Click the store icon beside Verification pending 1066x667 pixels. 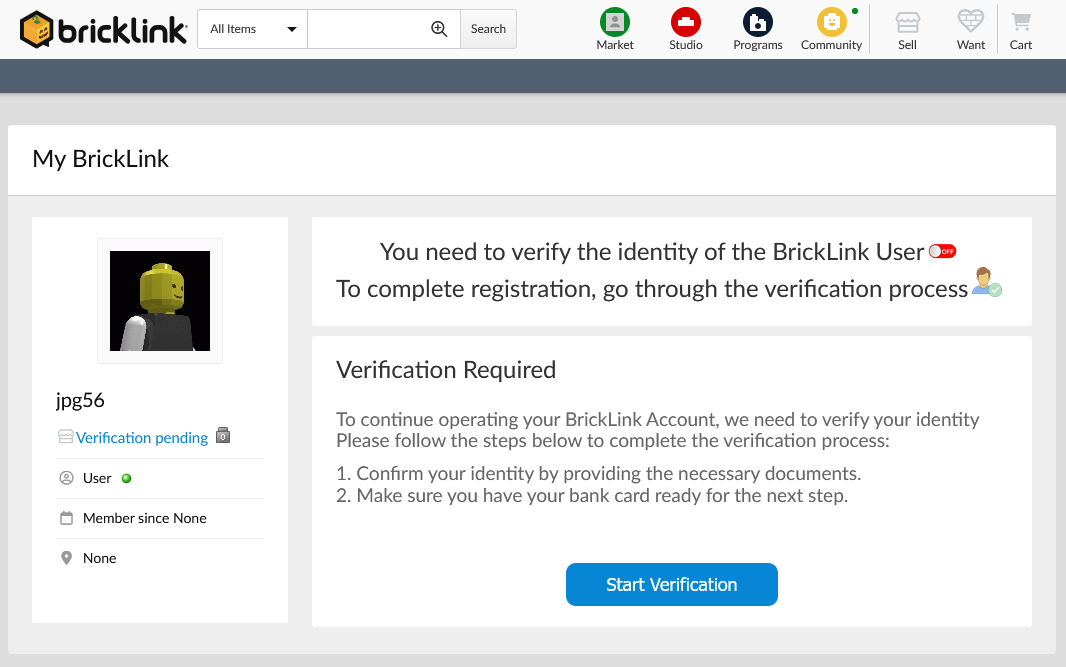tap(65, 437)
